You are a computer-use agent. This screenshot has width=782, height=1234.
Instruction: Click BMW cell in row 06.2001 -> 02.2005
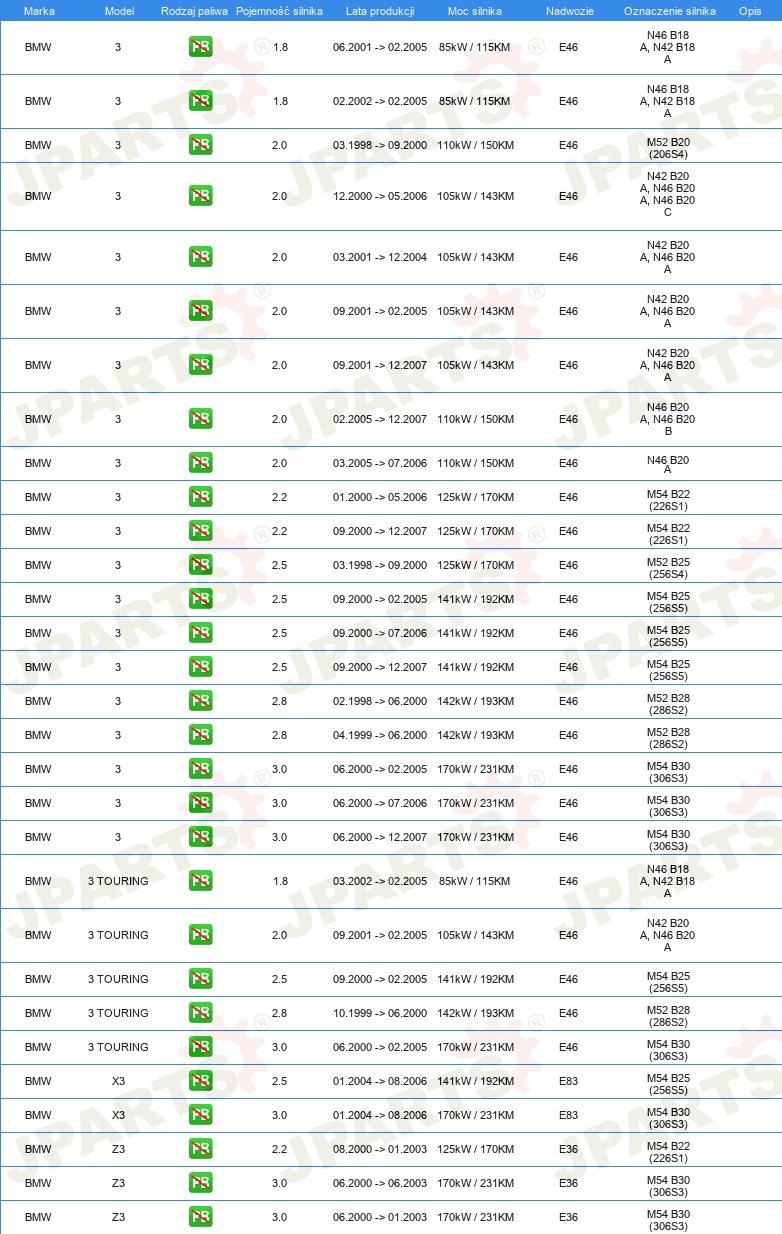point(38,47)
